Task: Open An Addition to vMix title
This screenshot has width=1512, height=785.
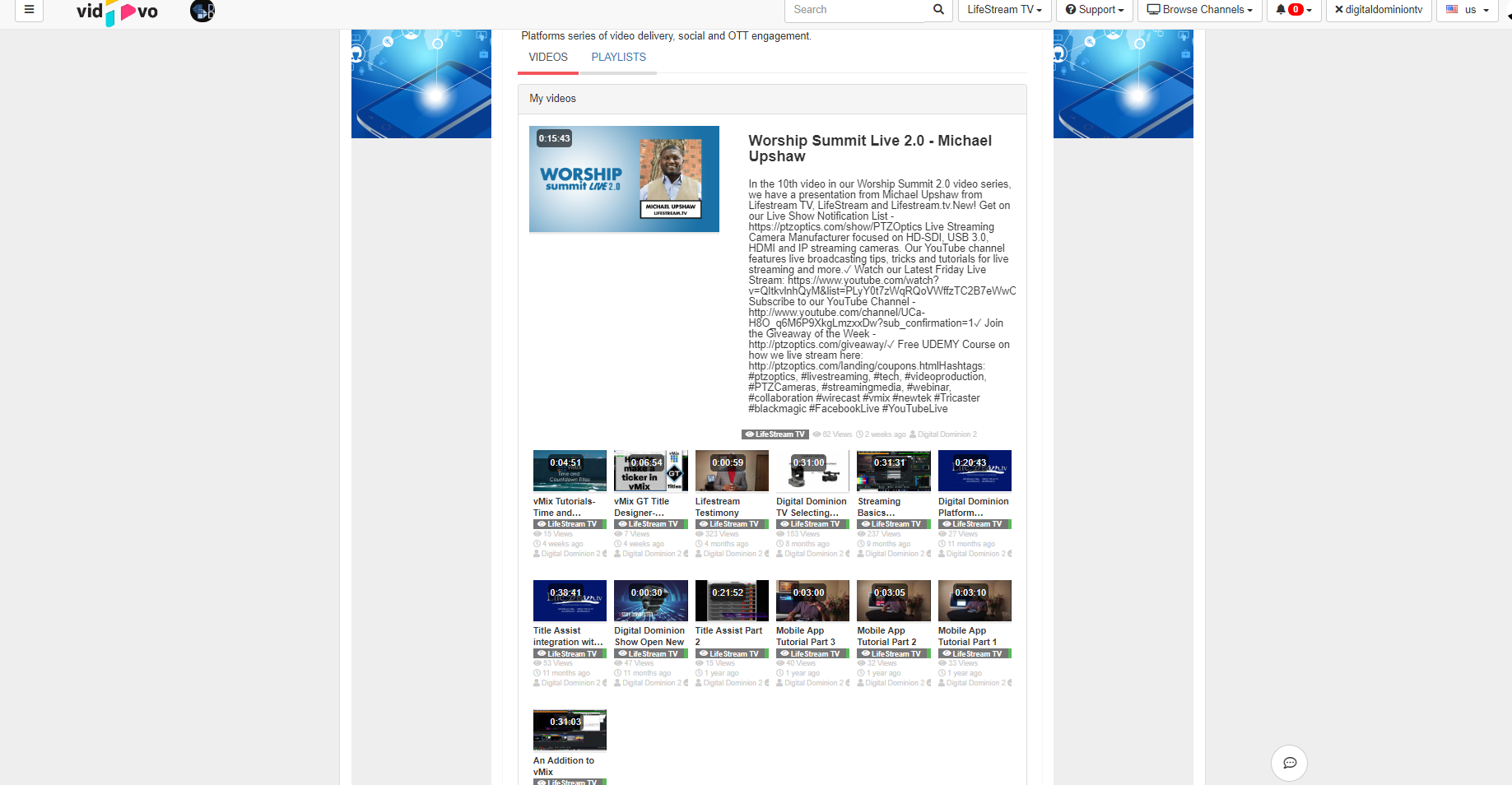Action: pos(564,766)
